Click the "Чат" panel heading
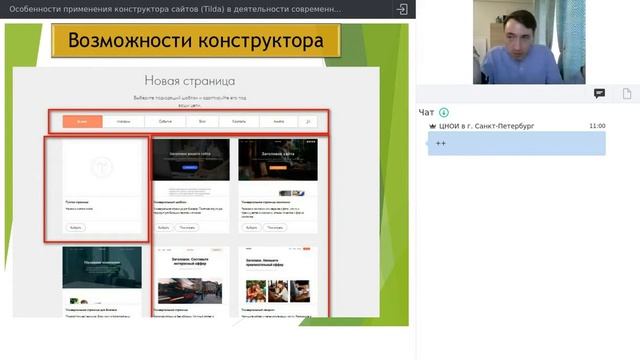The image size is (640, 360). click(426, 112)
